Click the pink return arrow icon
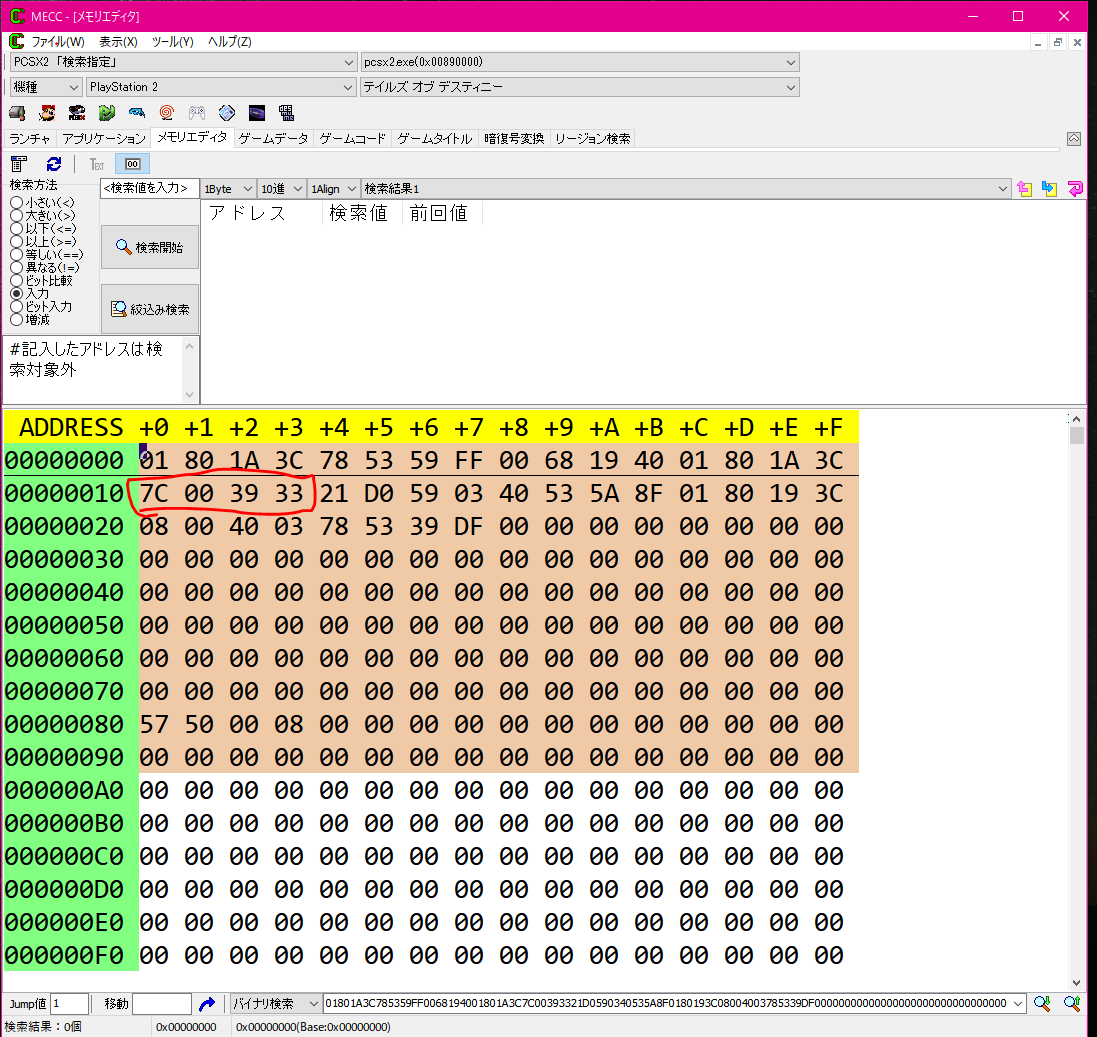This screenshot has height=1037, width=1097. (1075, 188)
